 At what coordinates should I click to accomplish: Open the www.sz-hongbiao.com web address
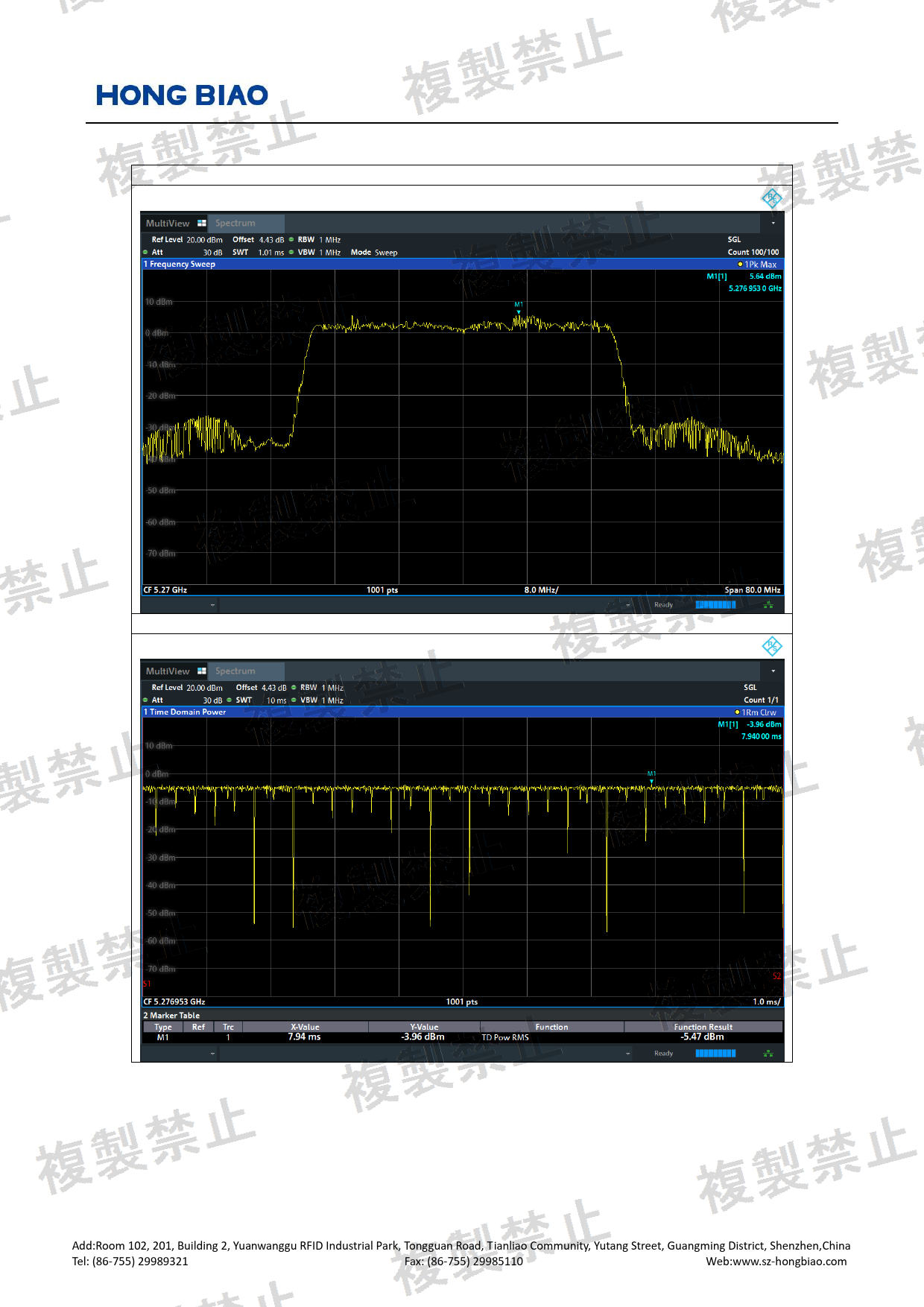[790, 1262]
